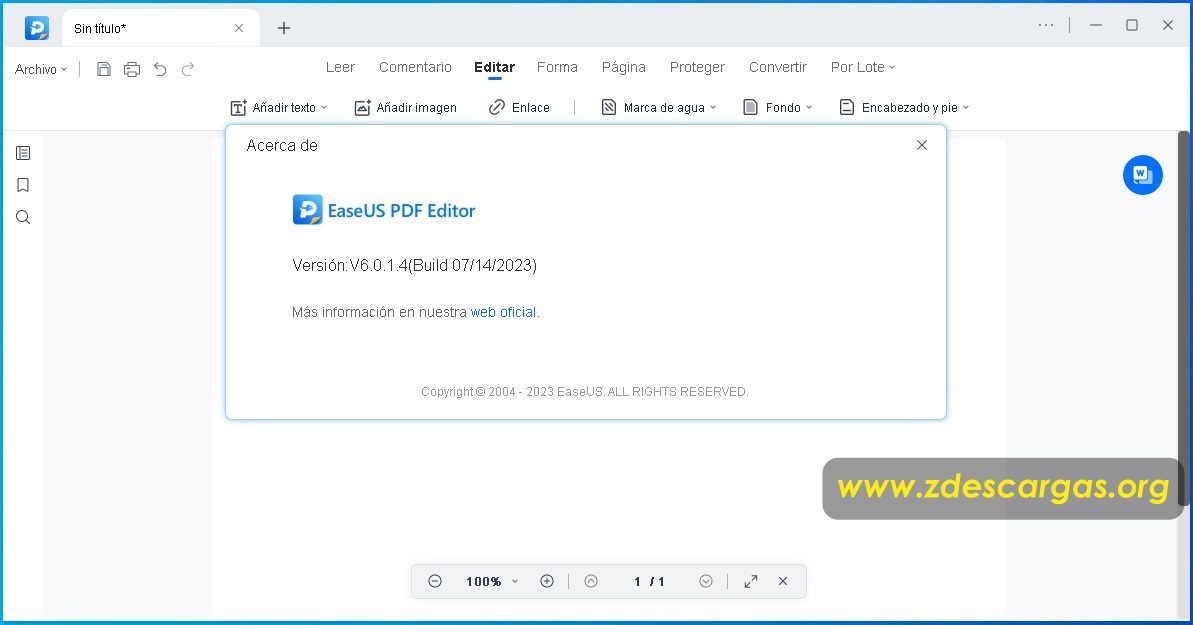1193x625 pixels.
Task: Click the vertical scrollbar thumb
Action: tap(1183, 318)
